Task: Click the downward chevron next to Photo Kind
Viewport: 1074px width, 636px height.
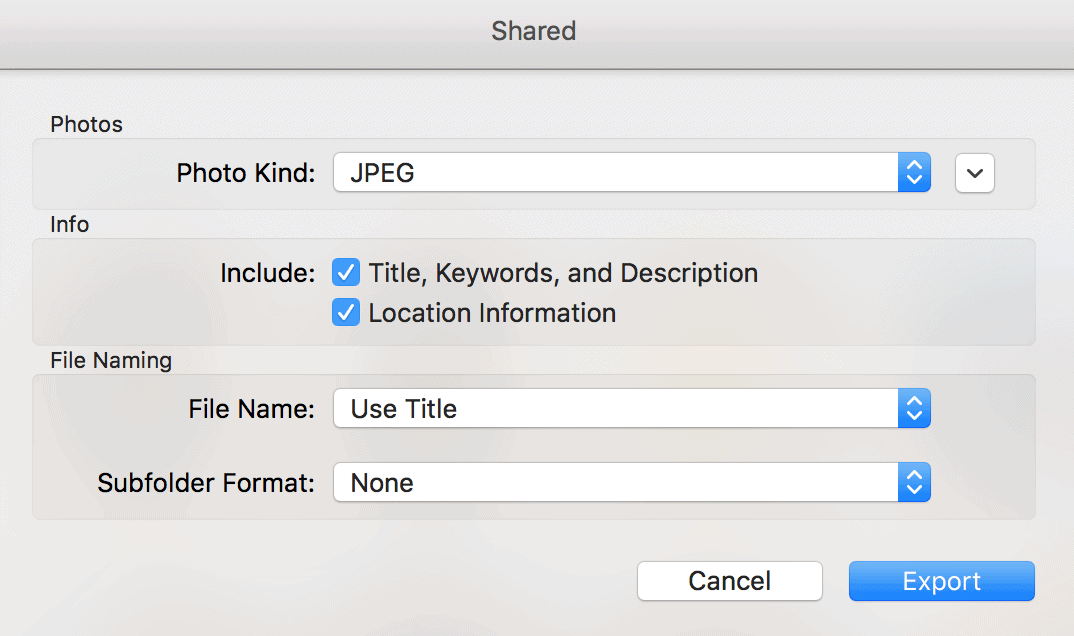Action: coord(974,172)
